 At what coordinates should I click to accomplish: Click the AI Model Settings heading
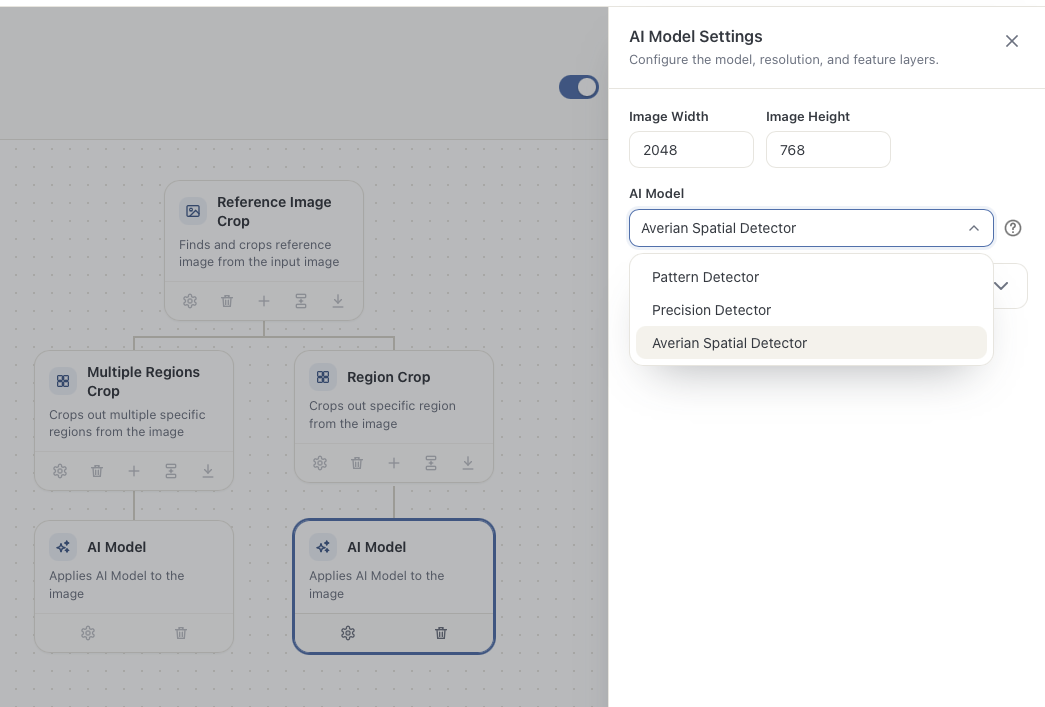pyautogui.click(x=695, y=37)
